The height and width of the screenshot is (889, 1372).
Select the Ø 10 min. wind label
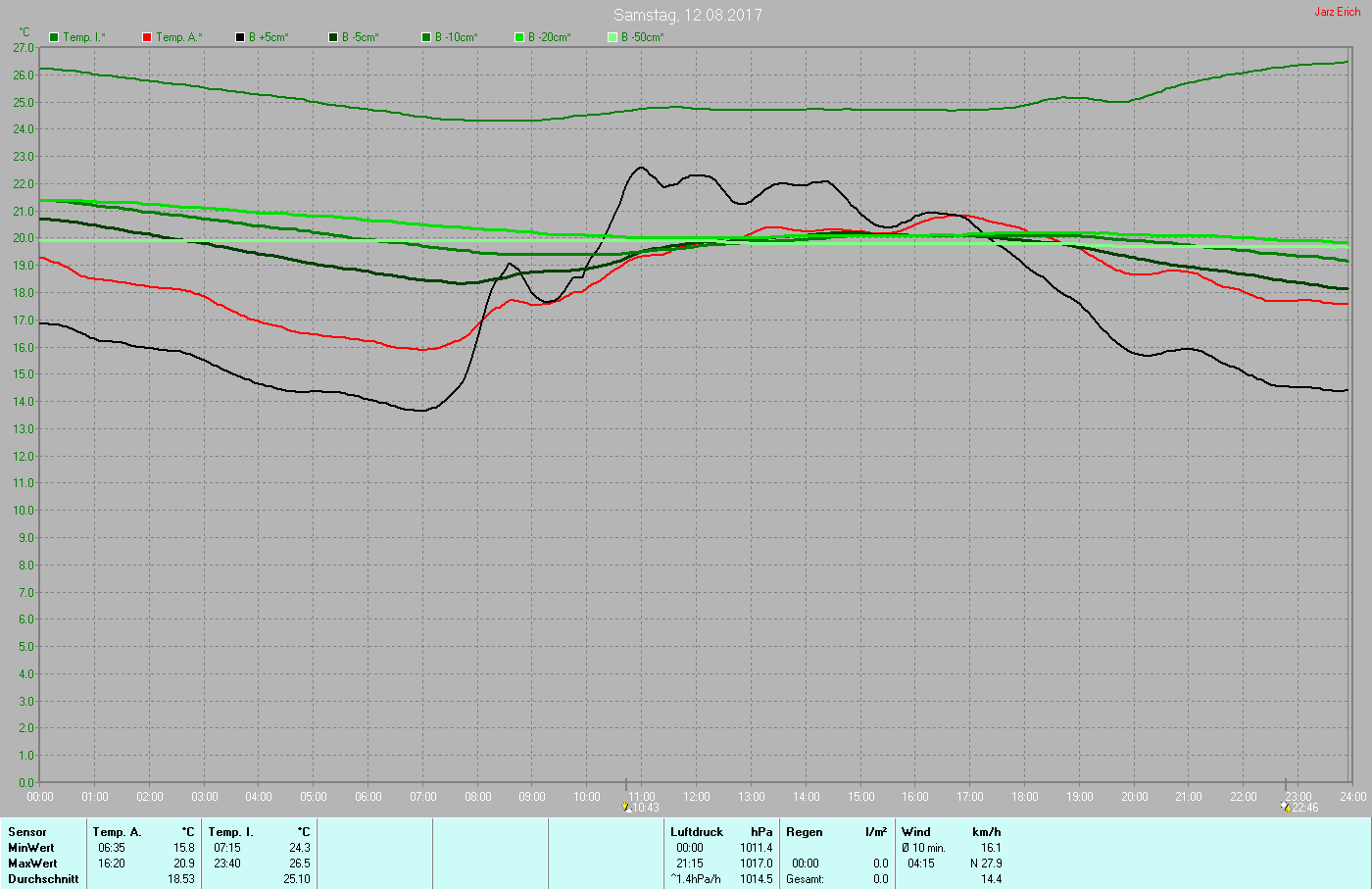923,848
